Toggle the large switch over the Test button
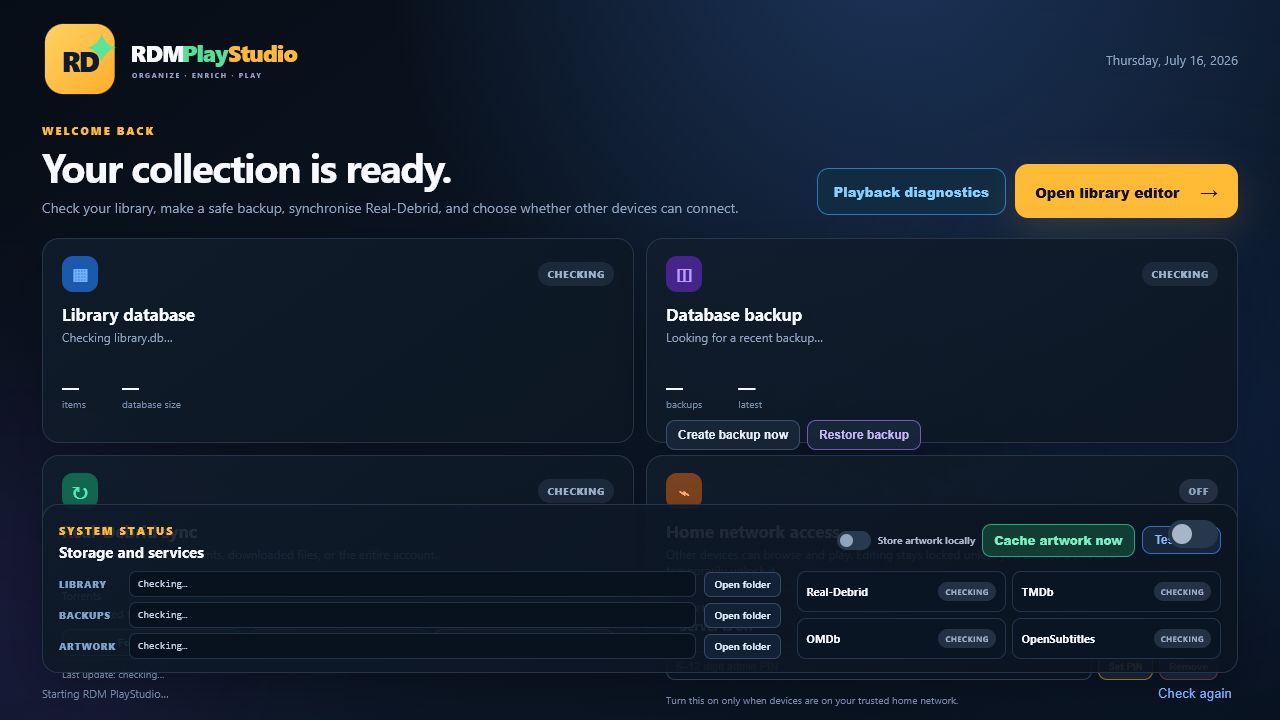The width and height of the screenshot is (1280, 720). (1193, 534)
